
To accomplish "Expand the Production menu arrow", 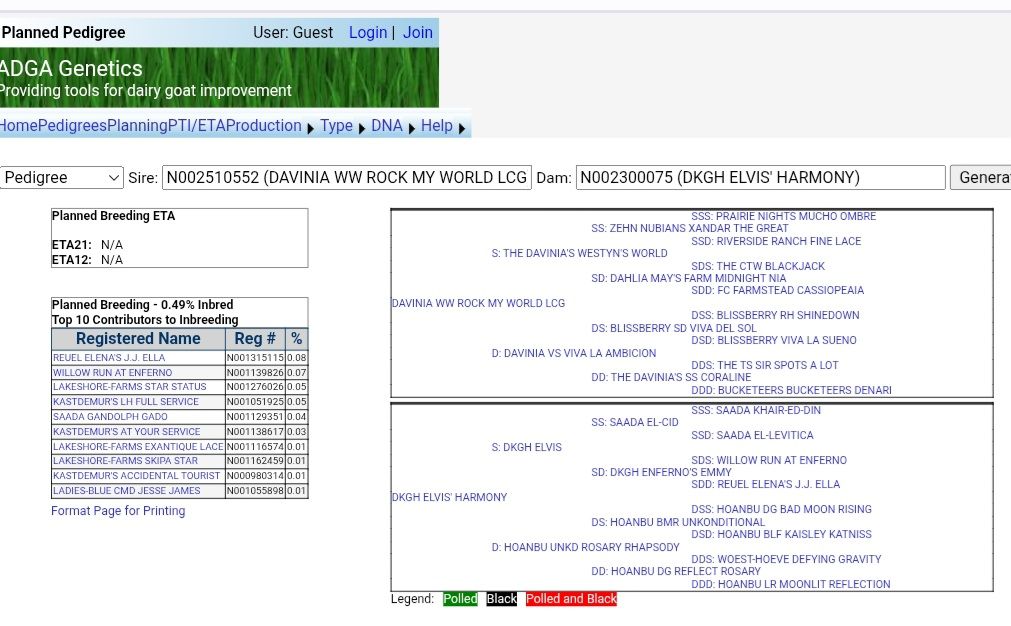I will (310, 128).
